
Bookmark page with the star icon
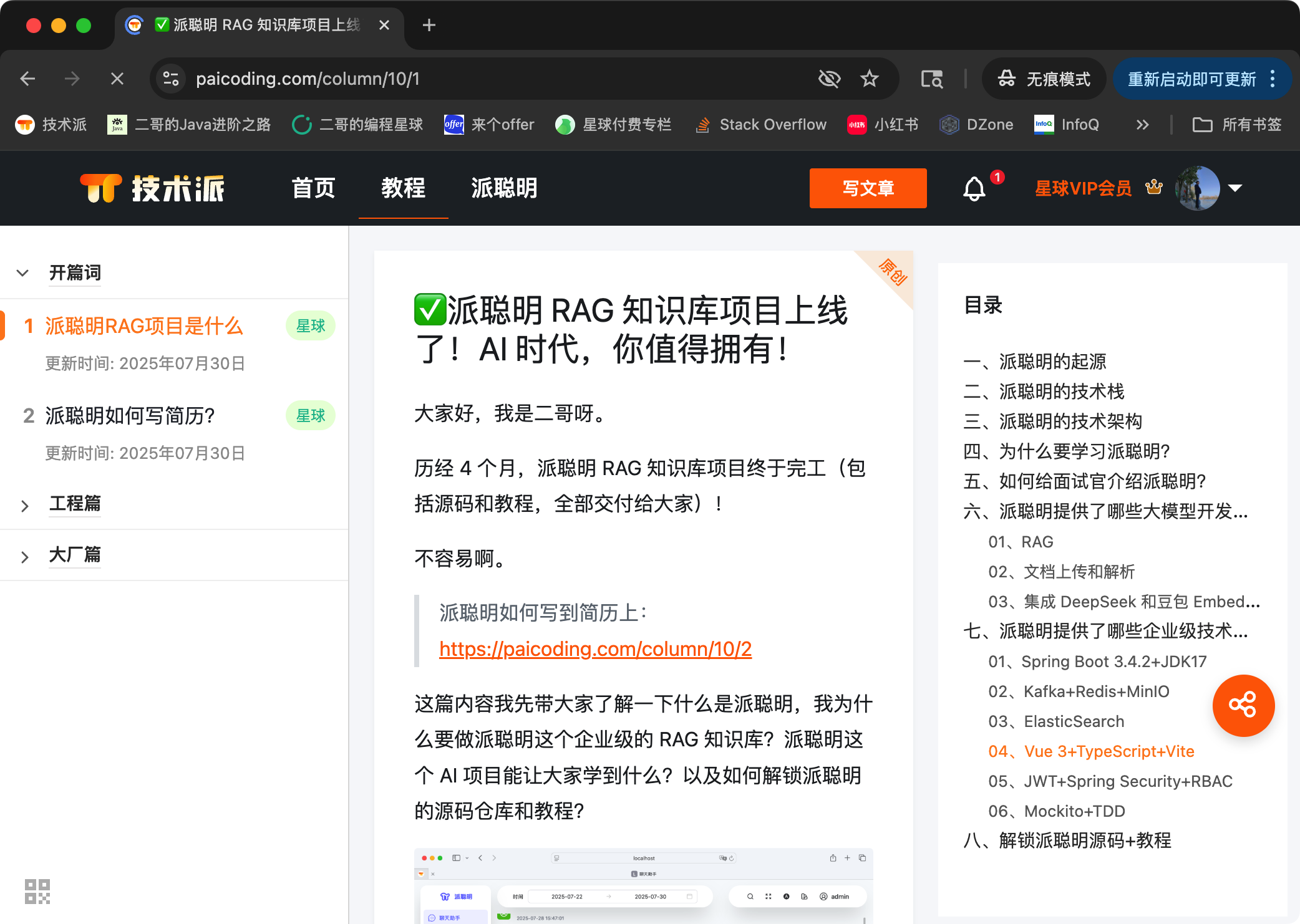point(869,79)
